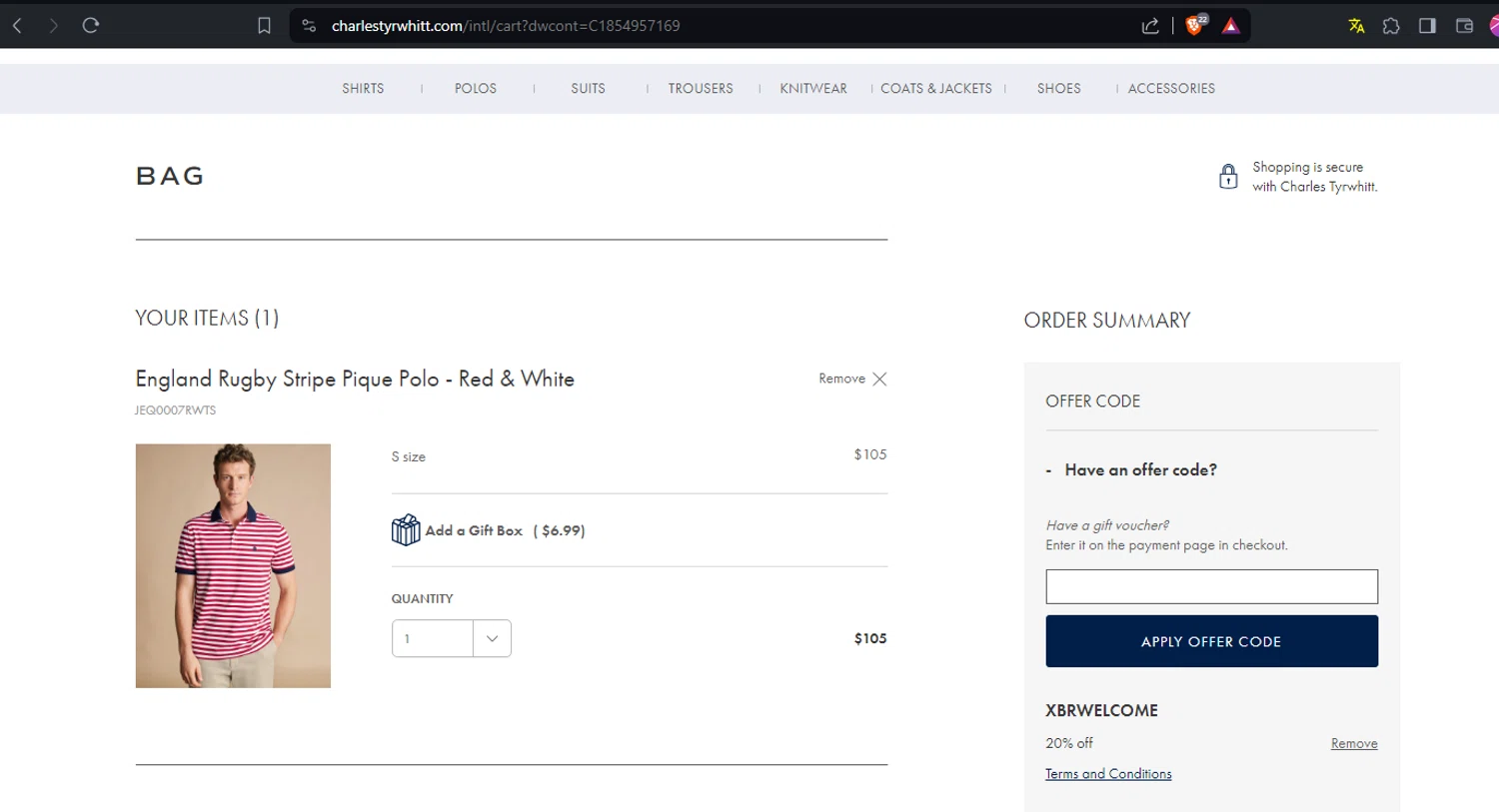Toggle the browser sidebar panel icon
This screenshot has height=812, width=1499.
tap(1427, 26)
